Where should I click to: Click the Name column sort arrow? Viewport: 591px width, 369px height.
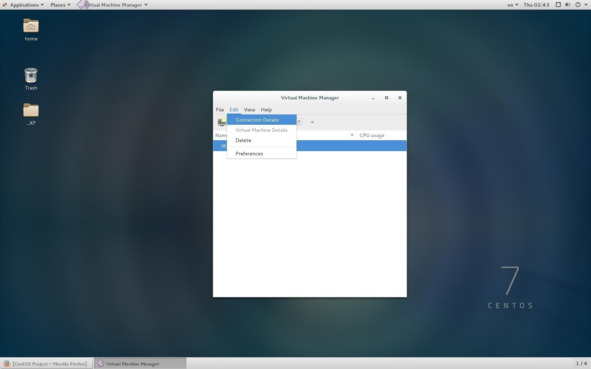(x=352, y=135)
